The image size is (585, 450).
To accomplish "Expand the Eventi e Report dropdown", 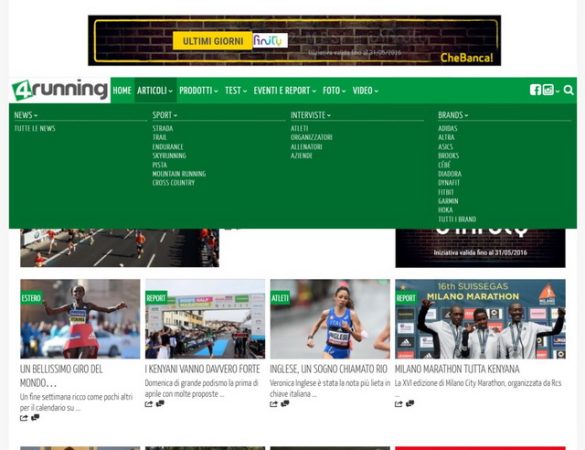I will point(285,91).
